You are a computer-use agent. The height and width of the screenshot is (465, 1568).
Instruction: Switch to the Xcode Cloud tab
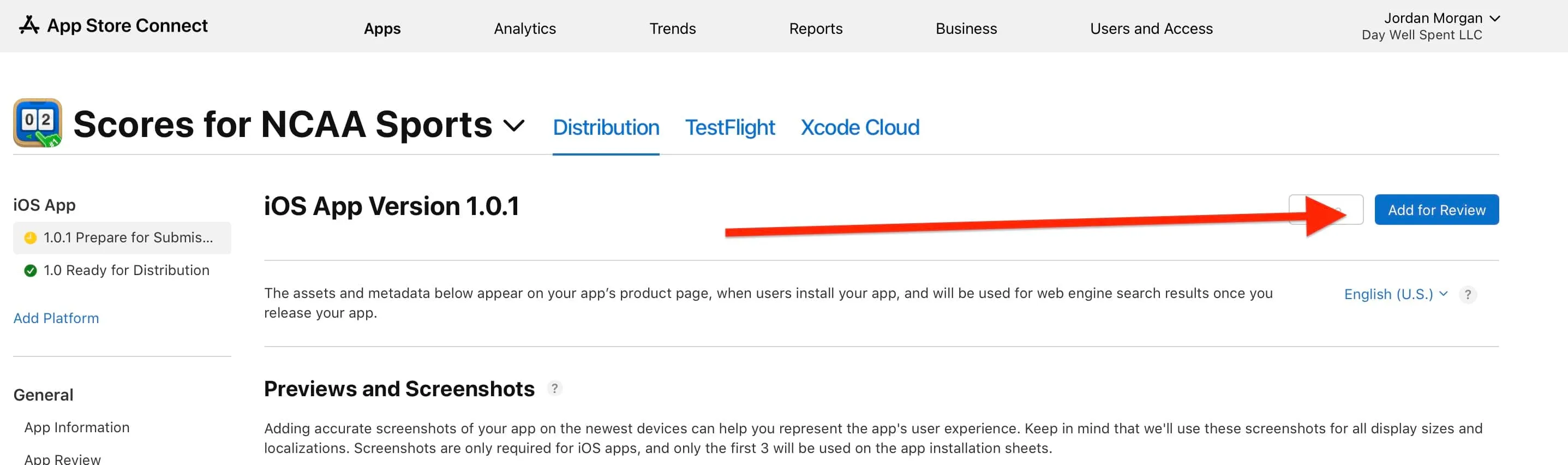click(859, 127)
